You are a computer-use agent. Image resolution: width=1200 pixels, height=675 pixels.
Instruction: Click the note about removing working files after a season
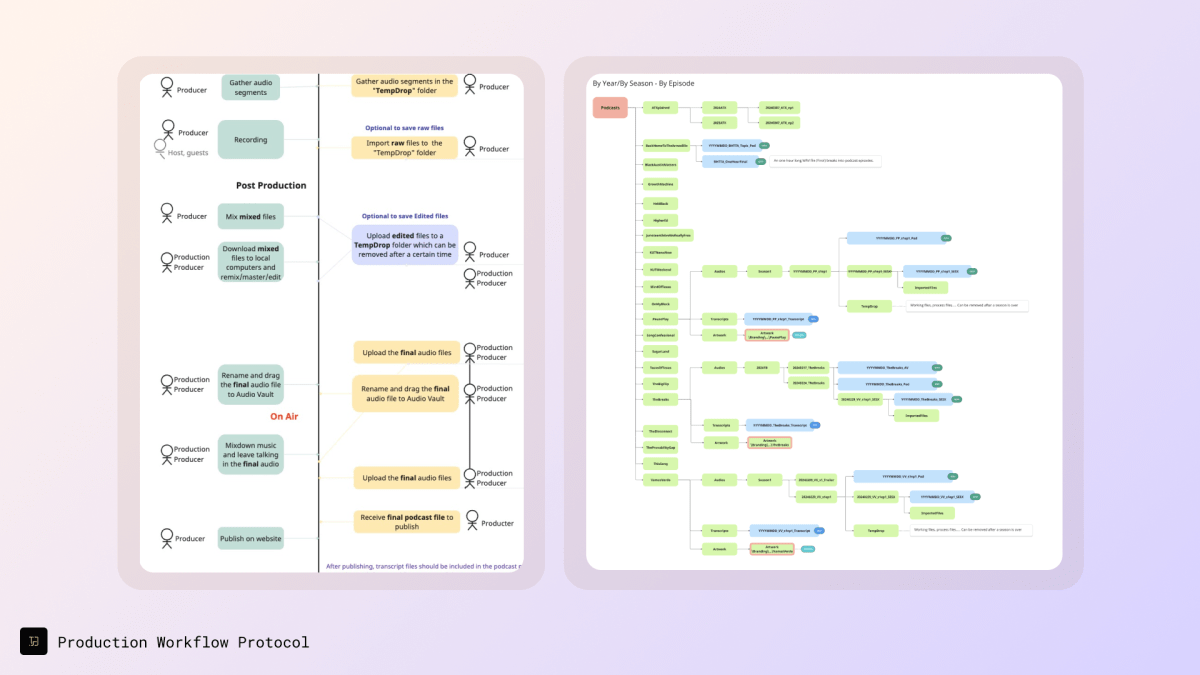coord(968,306)
